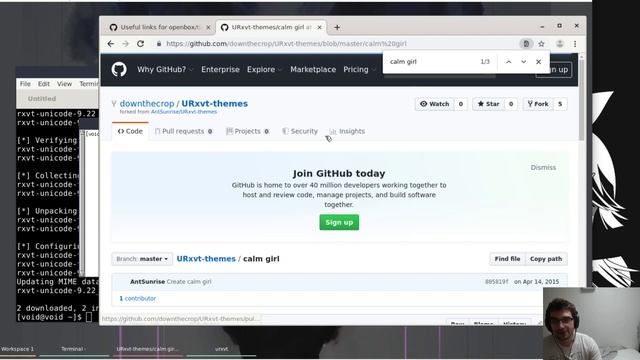640x360 pixels.
Task: Click the padlock site info icon
Action: [x=159, y=44]
